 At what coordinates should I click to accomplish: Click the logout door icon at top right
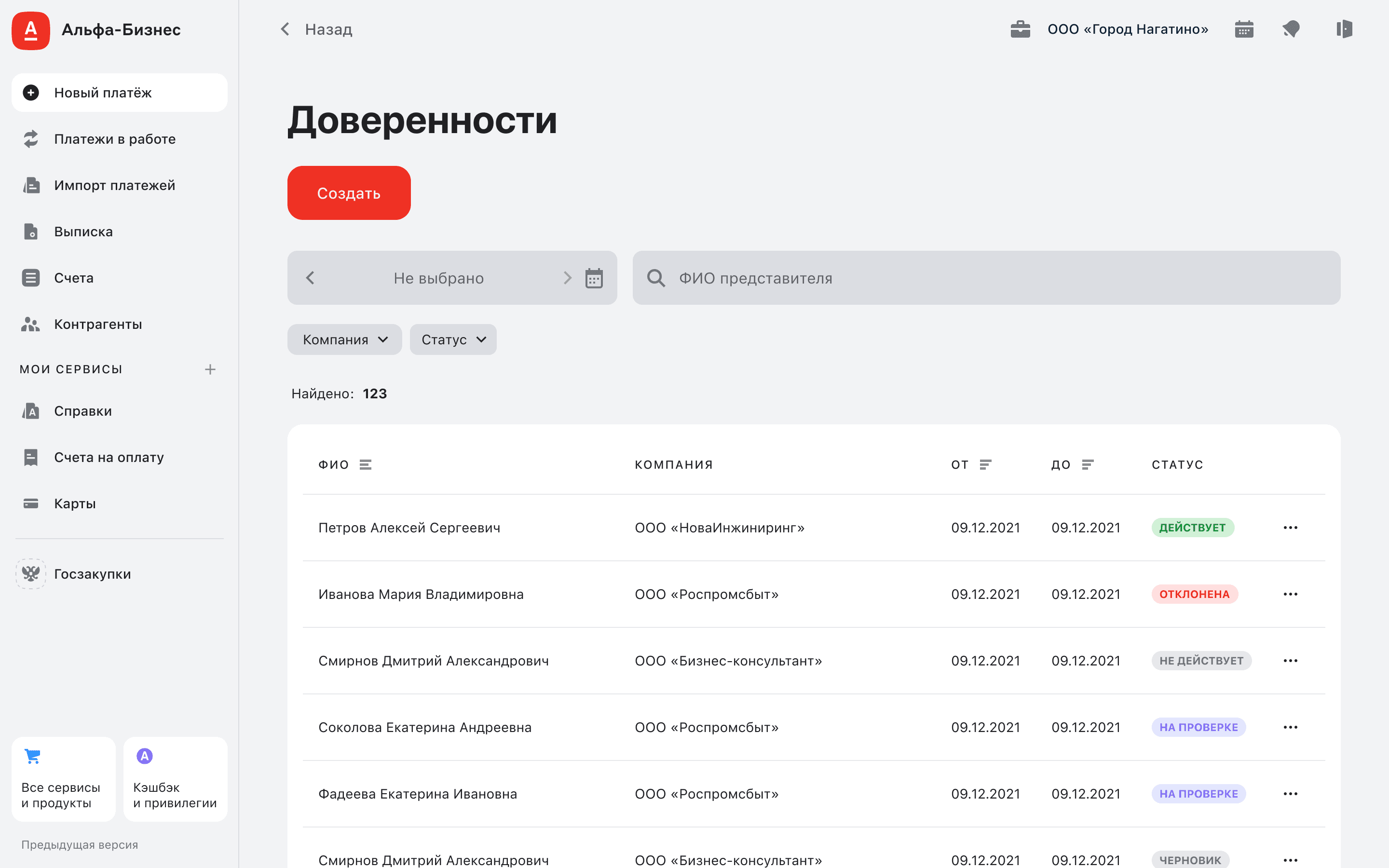(x=1344, y=29)
